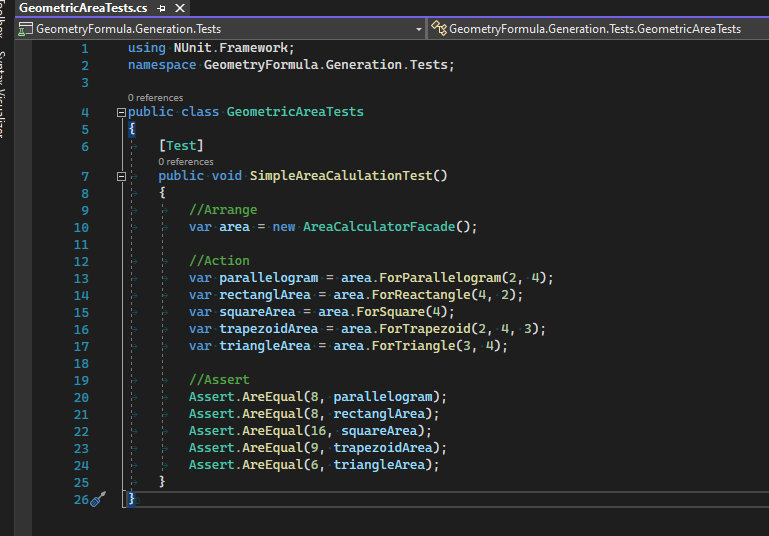The image size is (769, 536).
Task: Collapse the GeometricAreaTests class region
Action: click(x=122, y=112)
